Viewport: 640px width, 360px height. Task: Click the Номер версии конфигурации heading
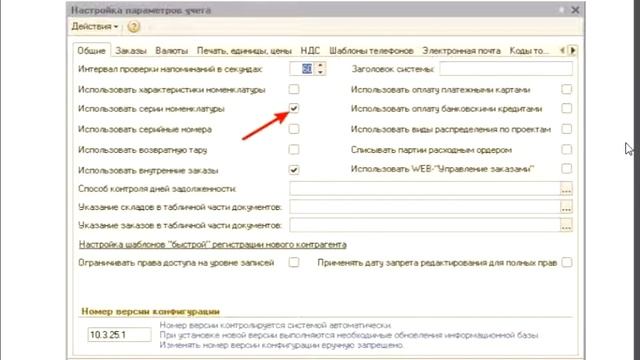[151, 311]
